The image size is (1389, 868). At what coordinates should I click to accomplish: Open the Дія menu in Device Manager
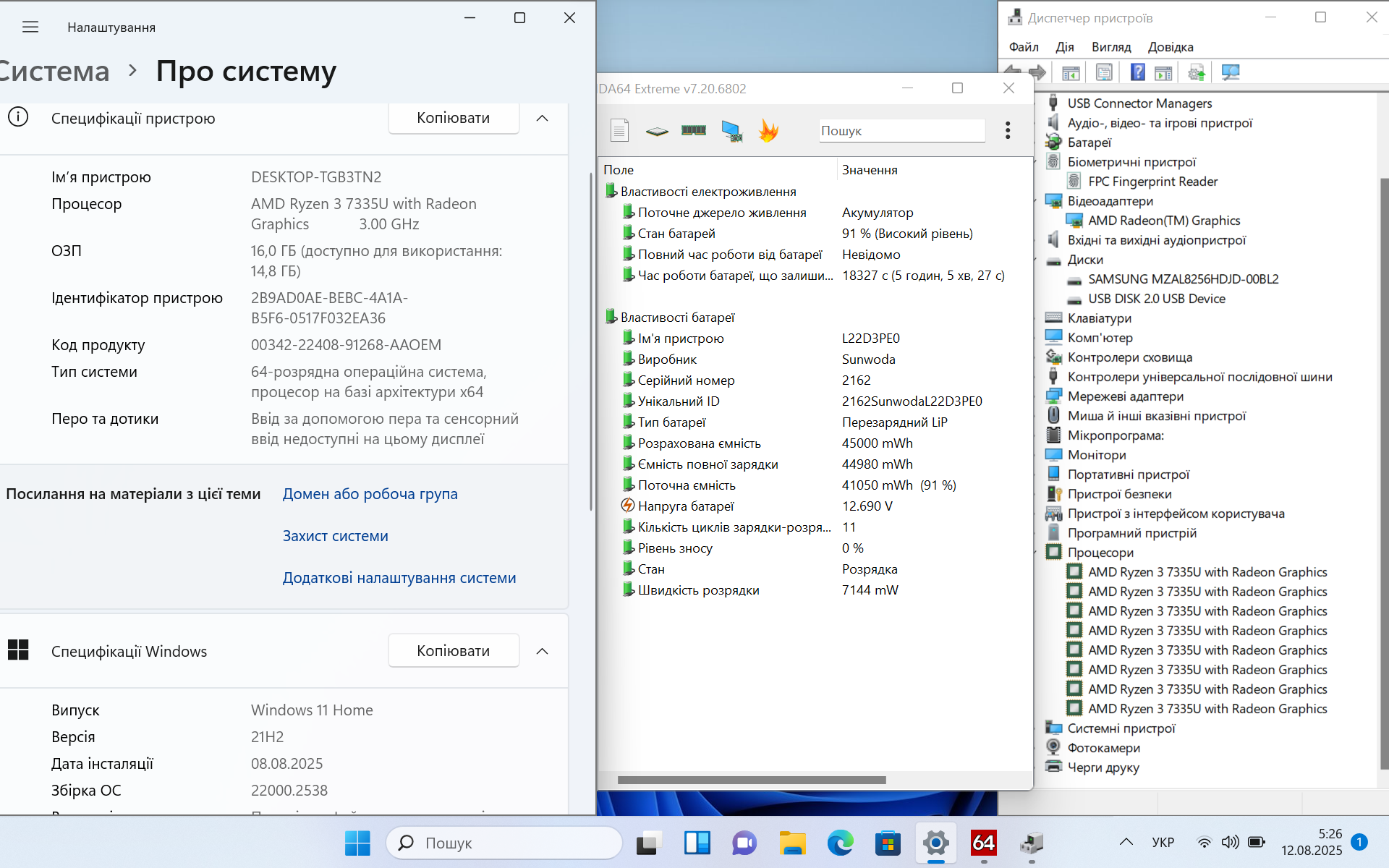(x=1064, y=47)
